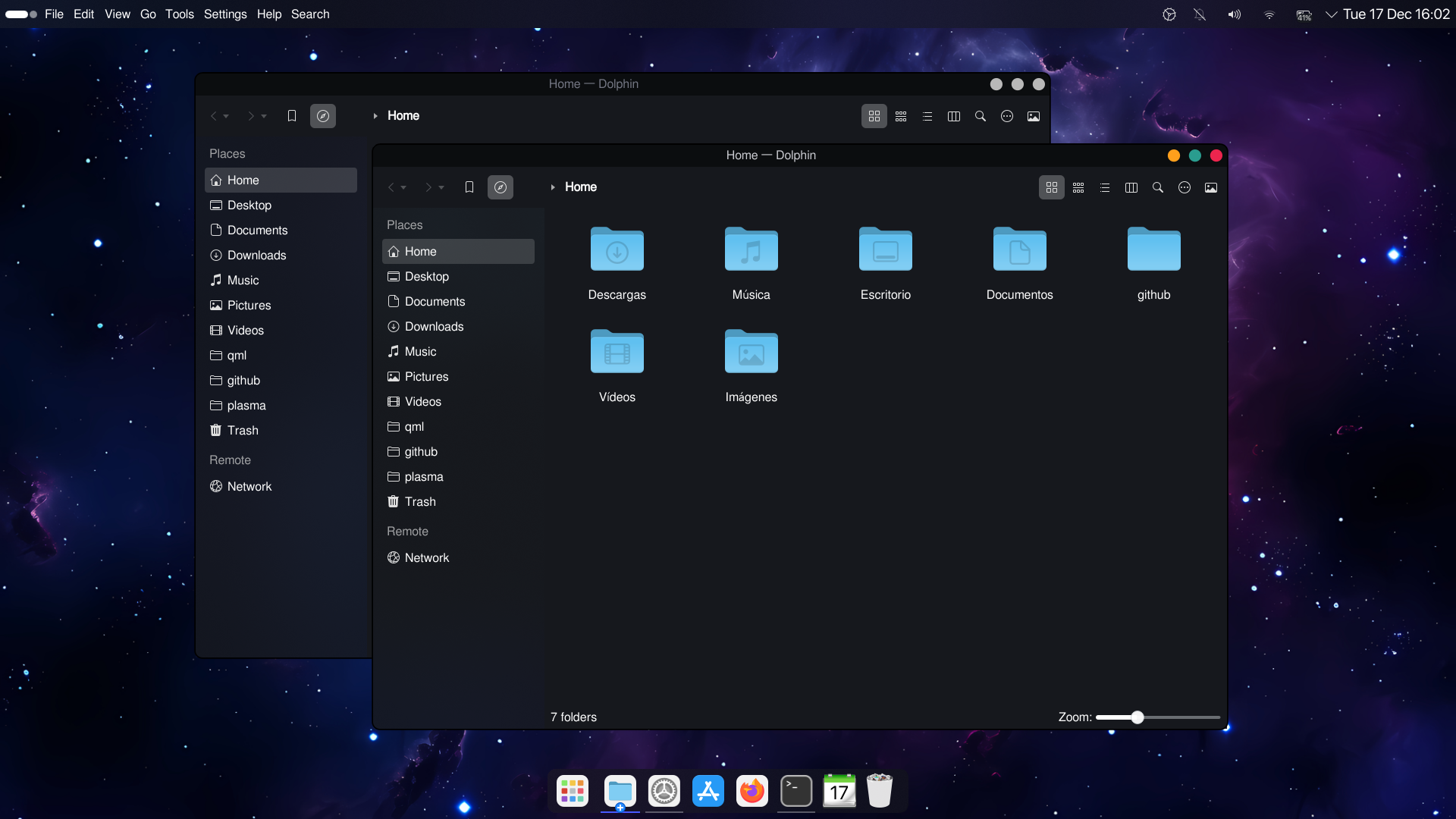Screen dimensions: 1456x819
Task: Toggle compass location button in back window
Action: 323,116
